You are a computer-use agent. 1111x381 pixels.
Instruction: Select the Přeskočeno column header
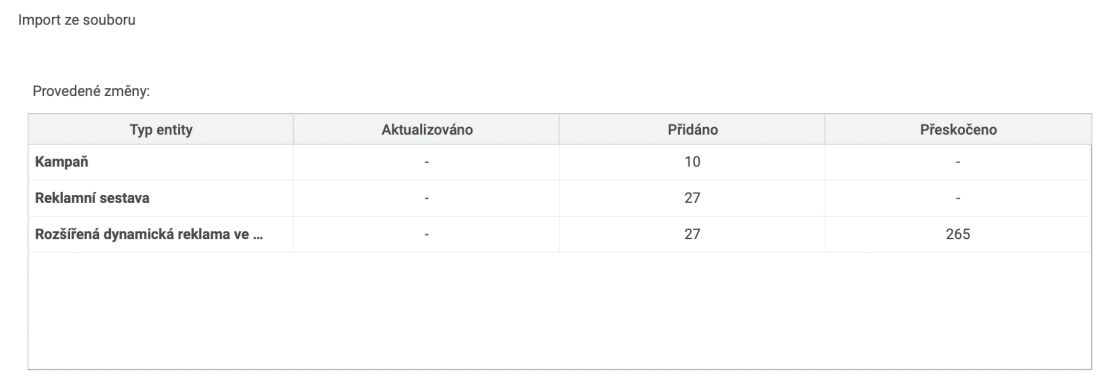click(x=958, y=130)
